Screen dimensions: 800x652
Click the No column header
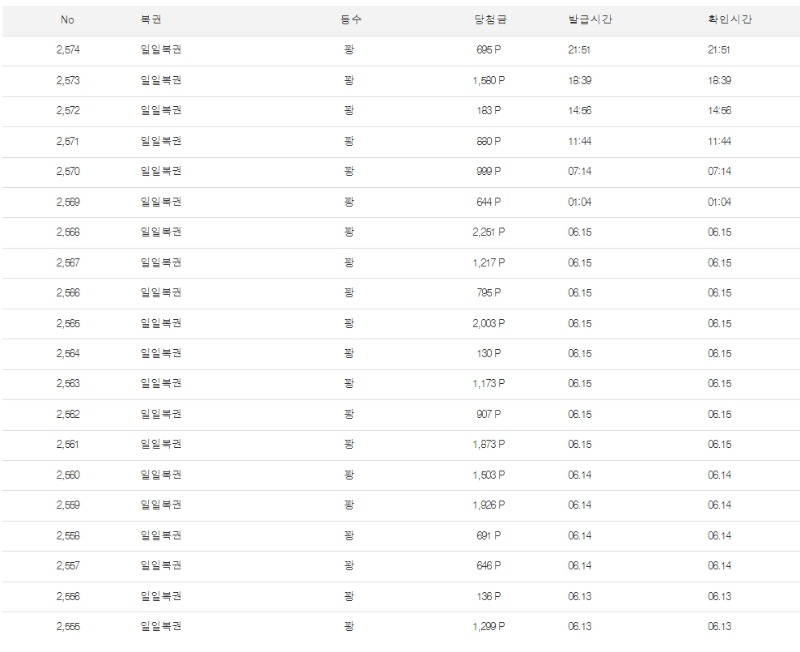(x=67, y=20)
